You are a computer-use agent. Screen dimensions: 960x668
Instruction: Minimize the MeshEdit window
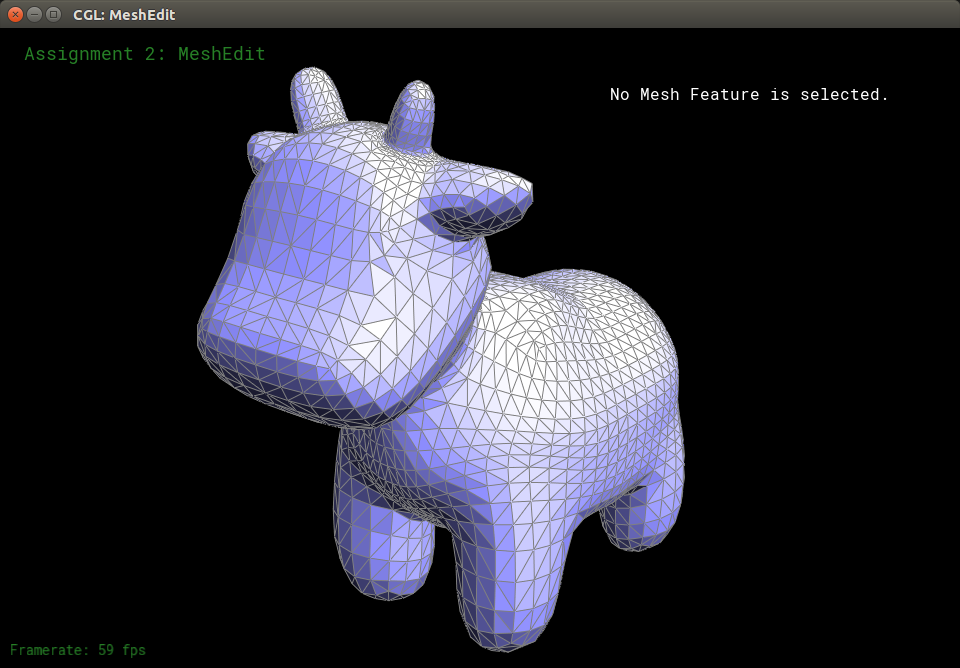click(34, 14)
